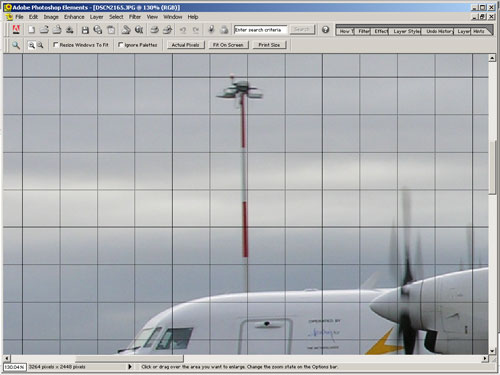
Task: Click the horizontal scrollbar thumb
Action: tap(129, 359)
